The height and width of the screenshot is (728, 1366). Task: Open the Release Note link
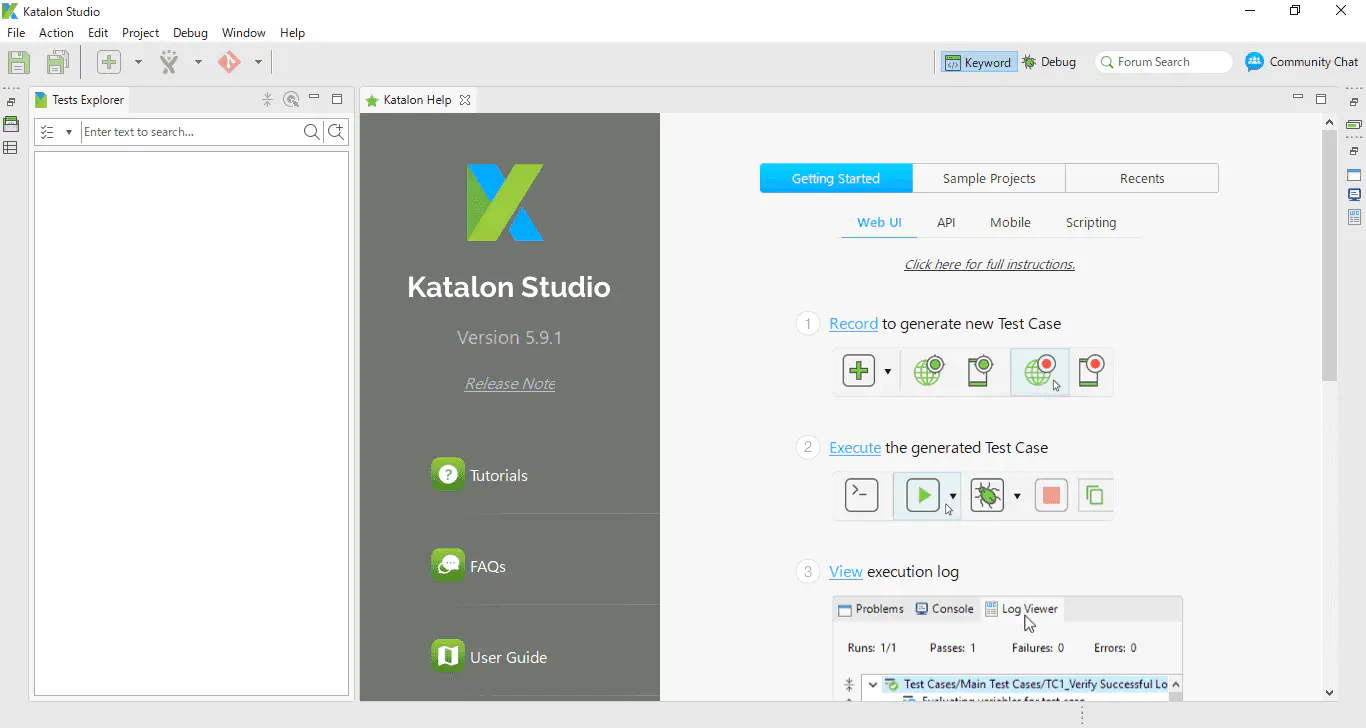509,383
